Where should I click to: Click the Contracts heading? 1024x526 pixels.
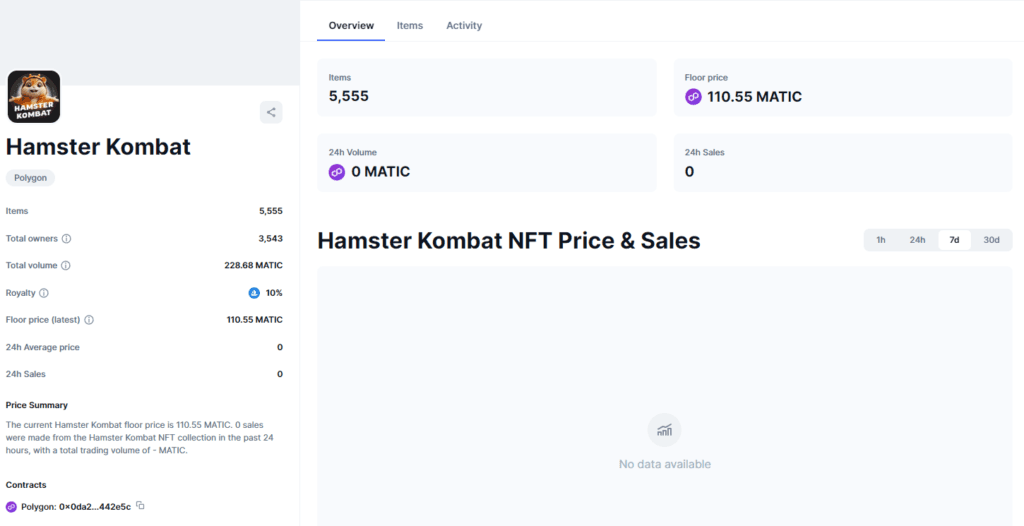[26, 485]
